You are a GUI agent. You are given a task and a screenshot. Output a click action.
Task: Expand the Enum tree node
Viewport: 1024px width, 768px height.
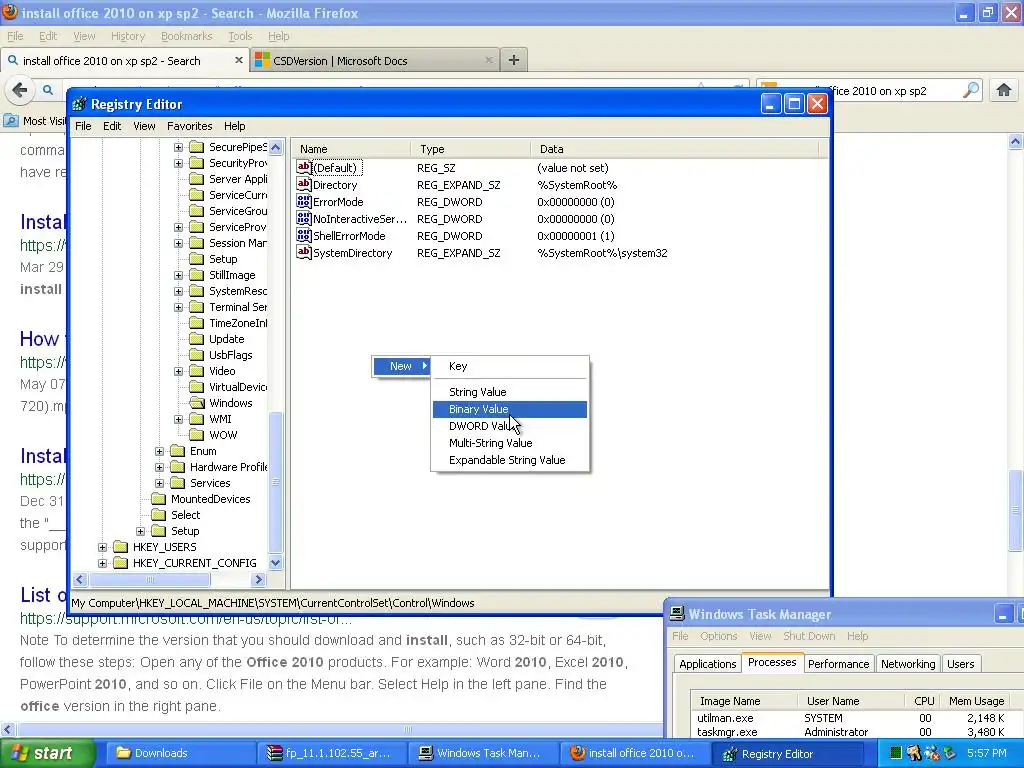[x=159, y=451]
